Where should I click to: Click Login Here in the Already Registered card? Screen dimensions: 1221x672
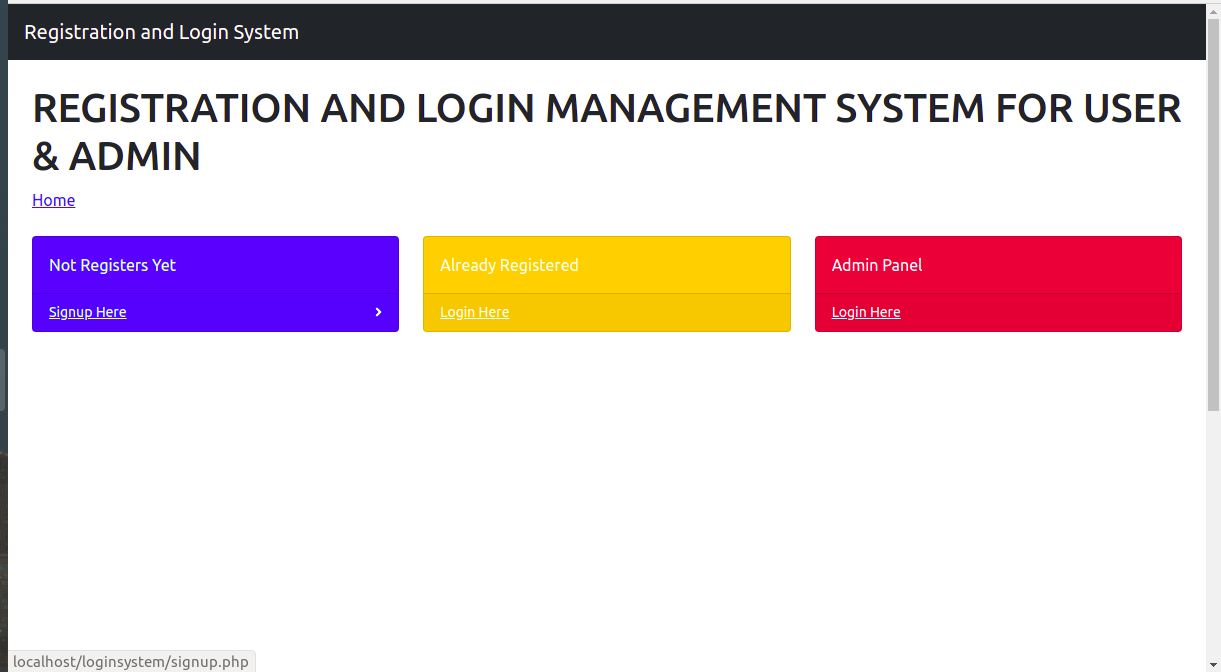click(x=474, y=311)
